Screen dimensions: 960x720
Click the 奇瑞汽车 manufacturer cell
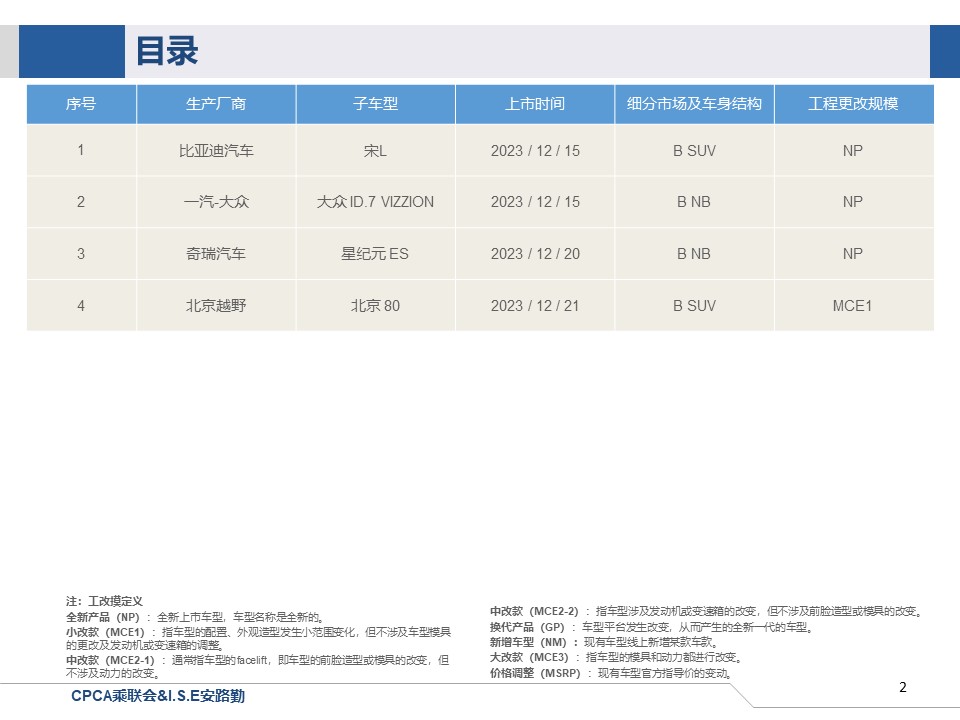click(216, 254)
